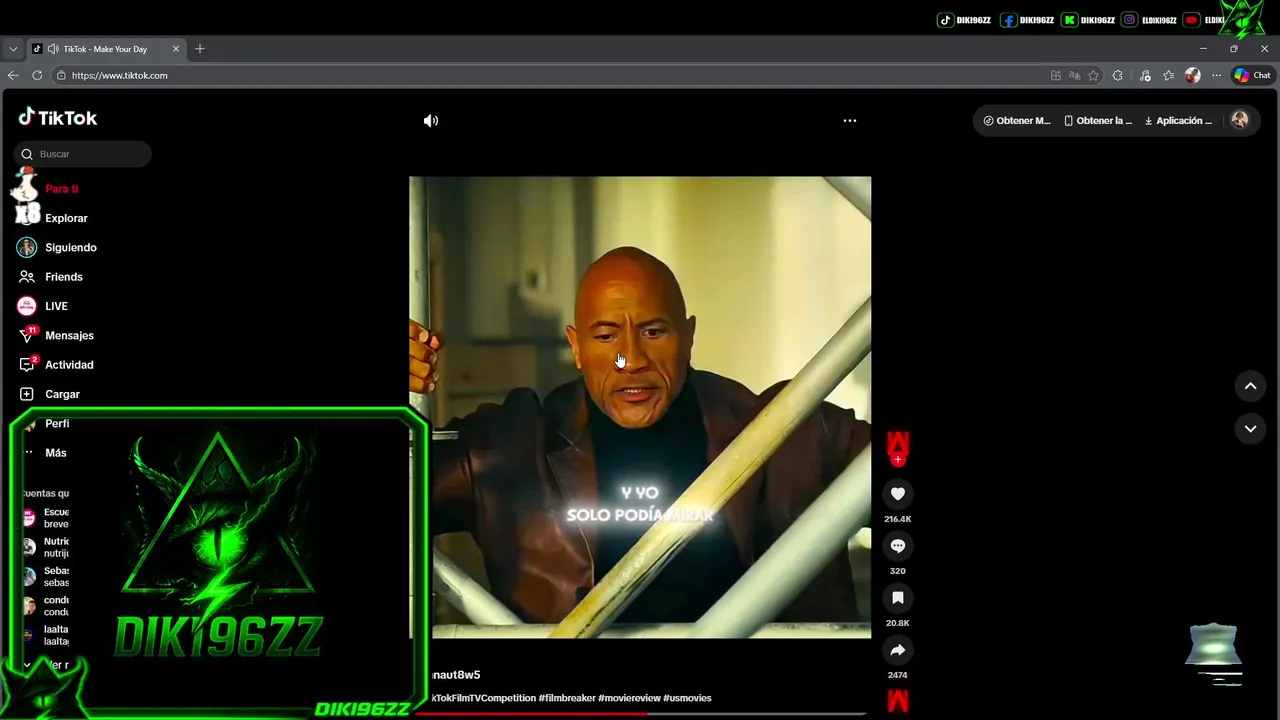Go to the next video arrow
The width and height of the screenshot is (1280, 720).
pos(1250,429)
